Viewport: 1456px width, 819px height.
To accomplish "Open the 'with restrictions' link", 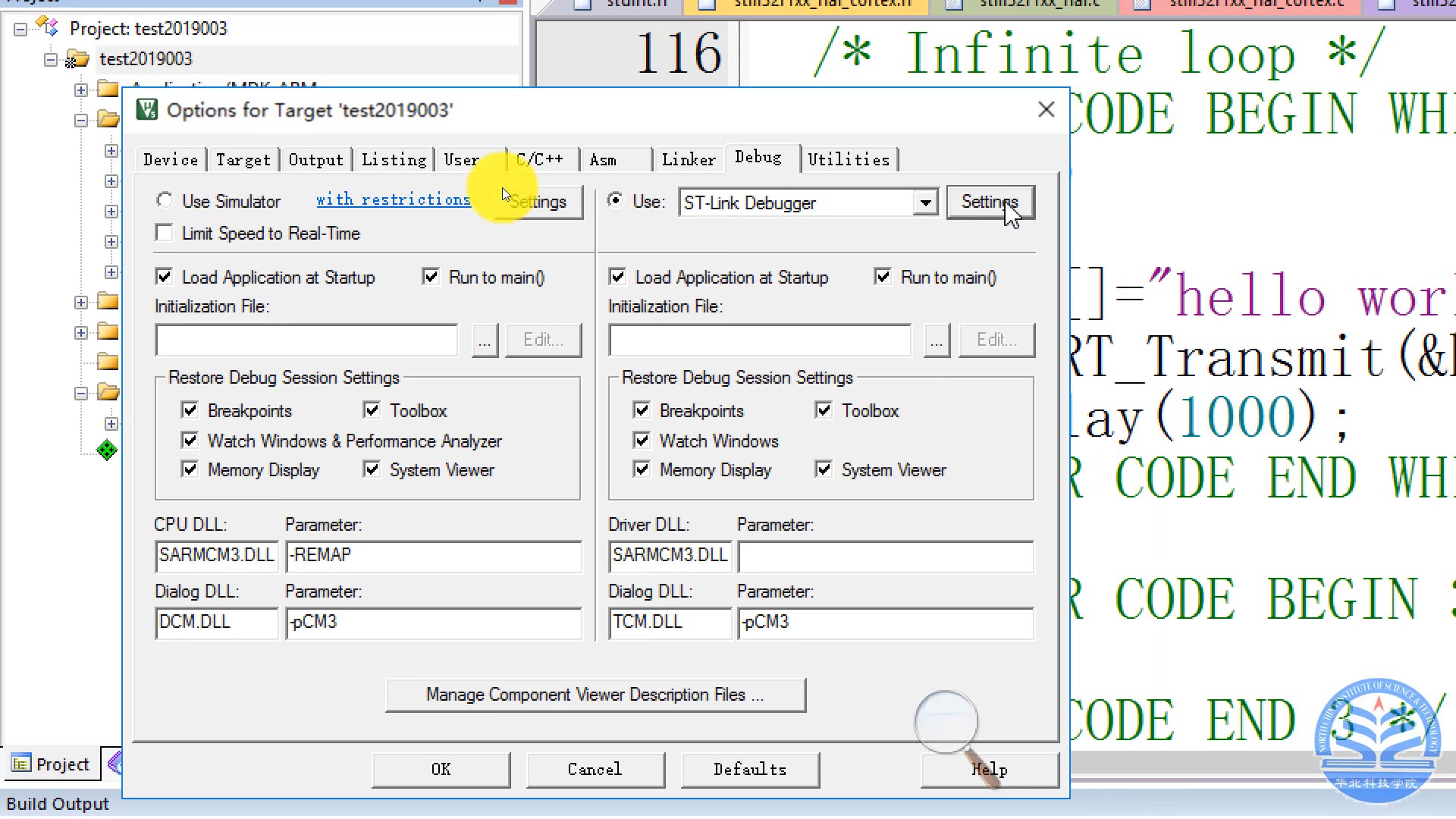I will pos(393,199).
